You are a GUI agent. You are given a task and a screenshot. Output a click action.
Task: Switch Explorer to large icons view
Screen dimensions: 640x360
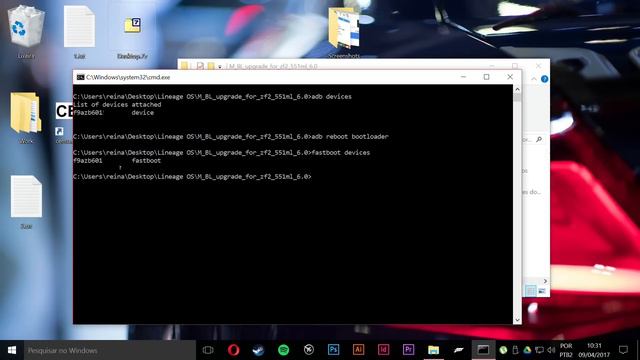pos(542,291)
